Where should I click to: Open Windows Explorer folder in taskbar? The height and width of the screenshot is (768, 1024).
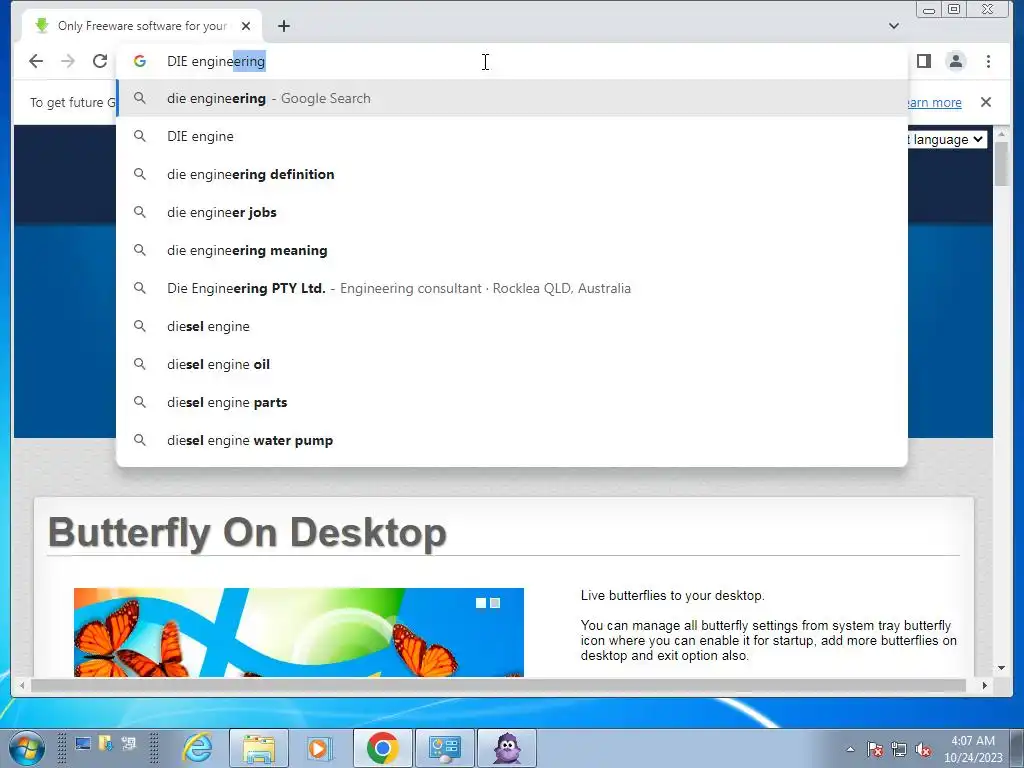tap(258, 748)
